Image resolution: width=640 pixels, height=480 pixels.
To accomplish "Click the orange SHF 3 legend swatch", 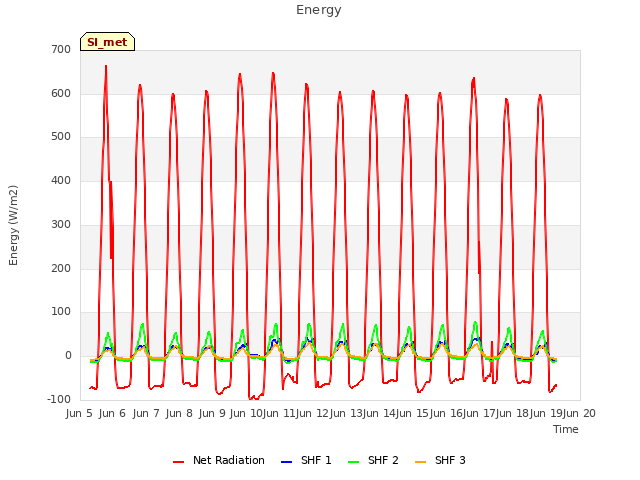I will click(x=420, y=462).
